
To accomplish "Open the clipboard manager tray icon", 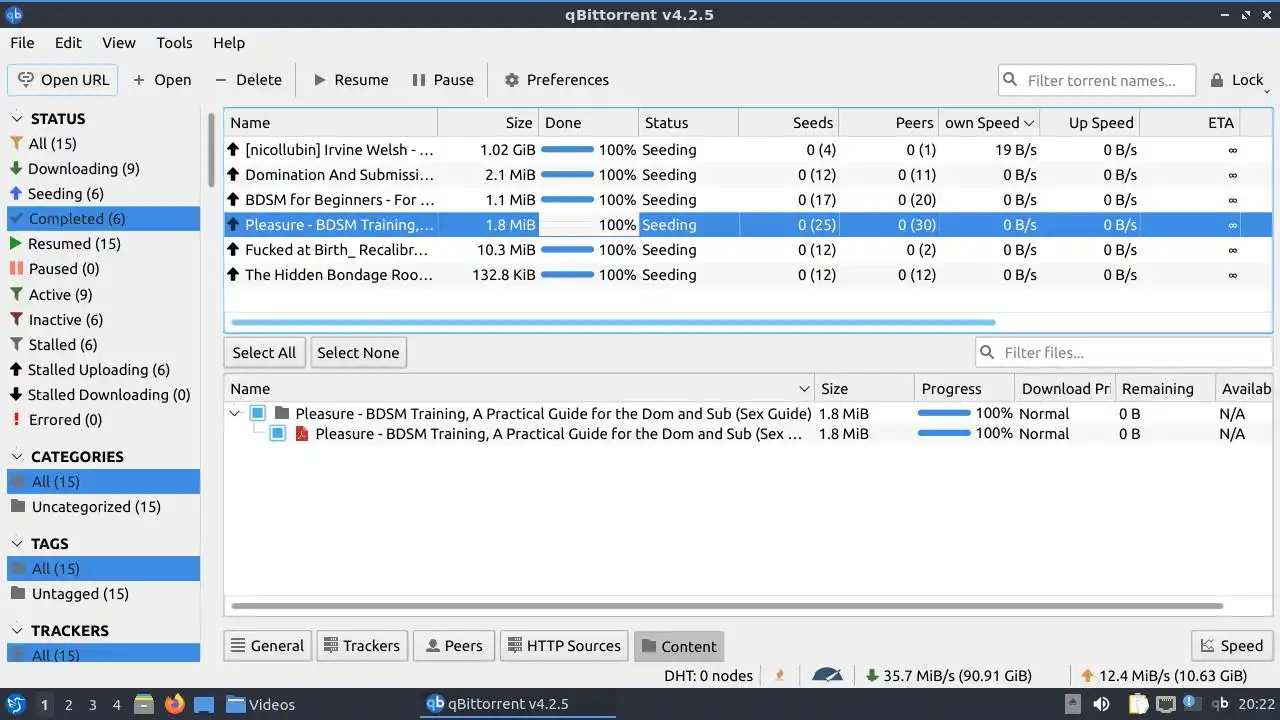I will point(1139,704).
